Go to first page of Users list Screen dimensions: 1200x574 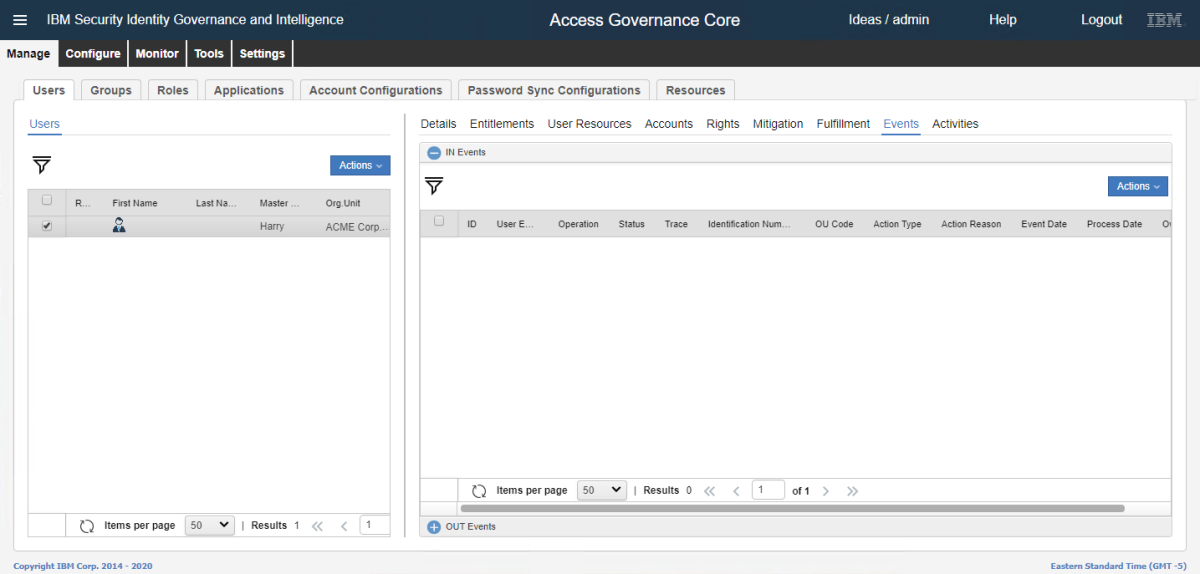tap(317, 526)
